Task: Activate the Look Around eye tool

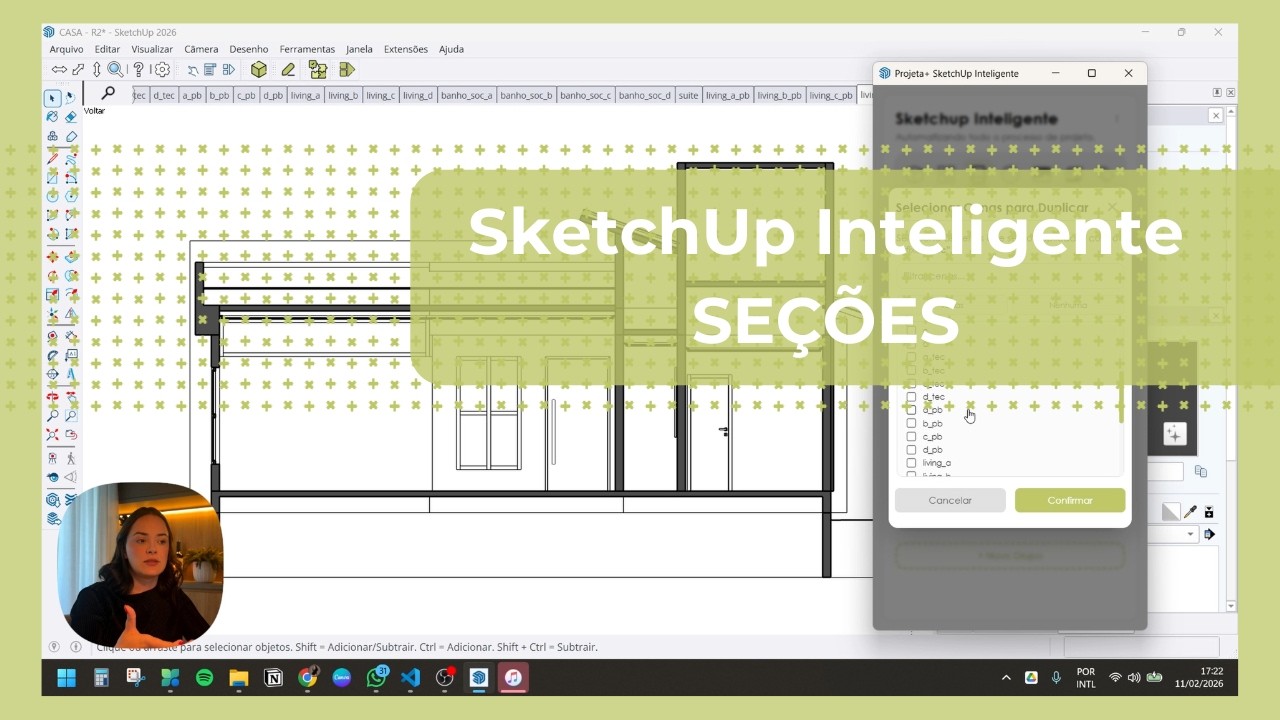Action: 52,477
